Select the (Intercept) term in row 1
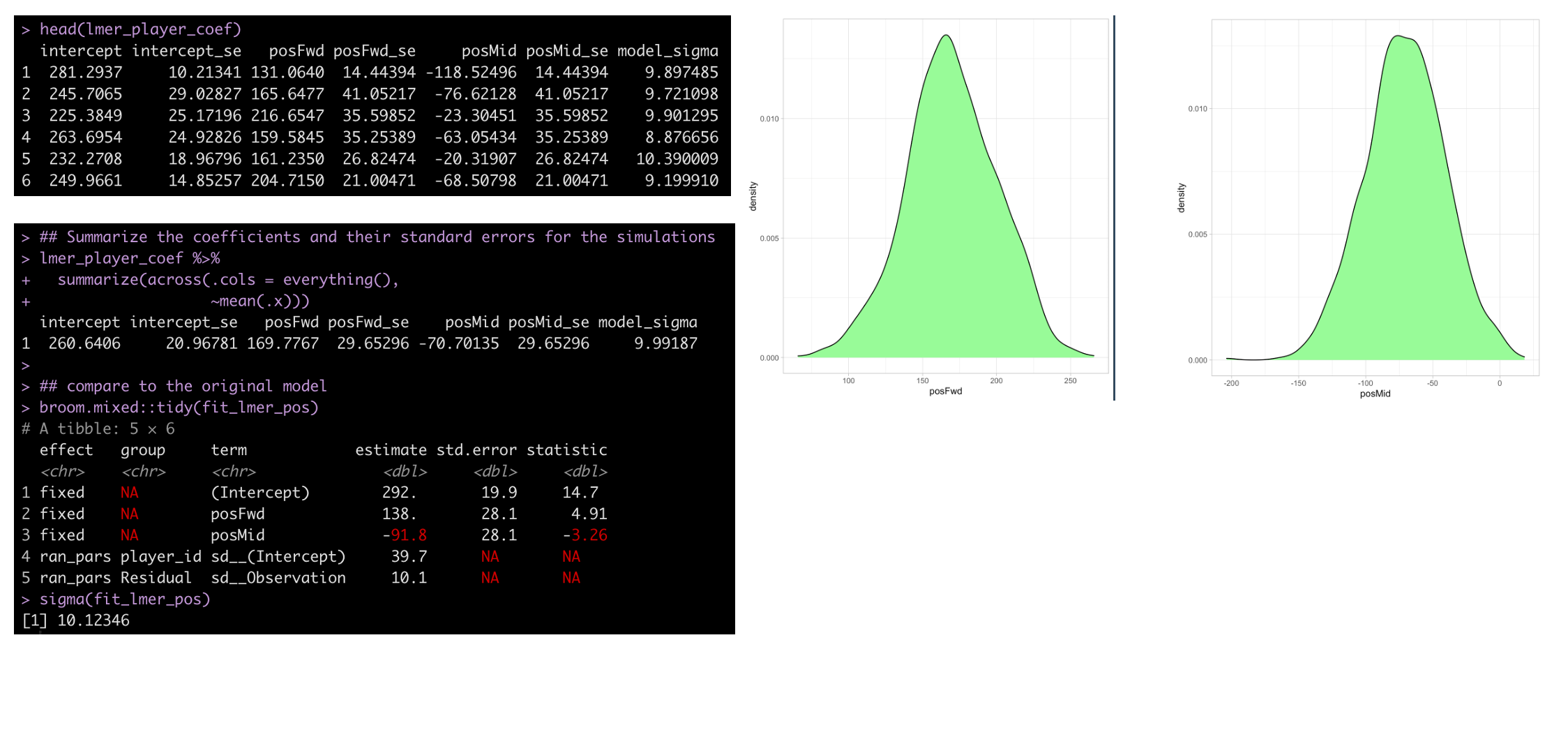 pyautogui.click(x=260, y=493)
